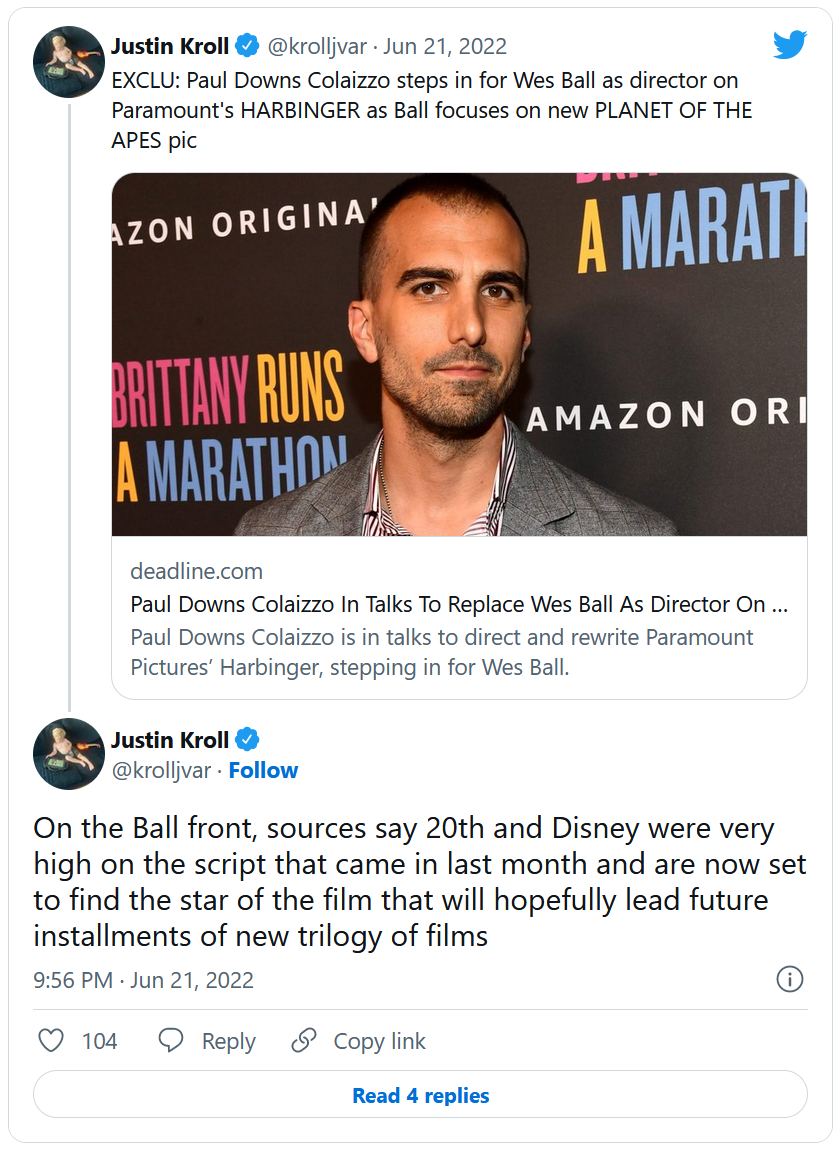Click the Justin Kroll name on lower tweet
The height and width of the screenshot is (1151, 840).
pyautogui.click(x=170, y=740)
